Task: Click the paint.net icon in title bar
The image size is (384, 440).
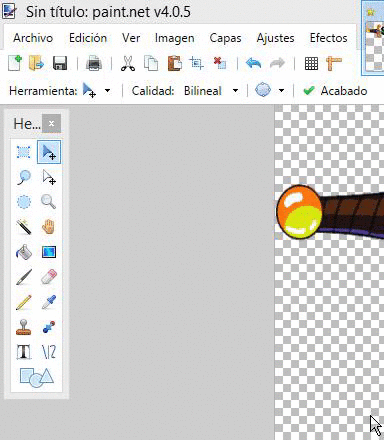Action: click(9, 11)
